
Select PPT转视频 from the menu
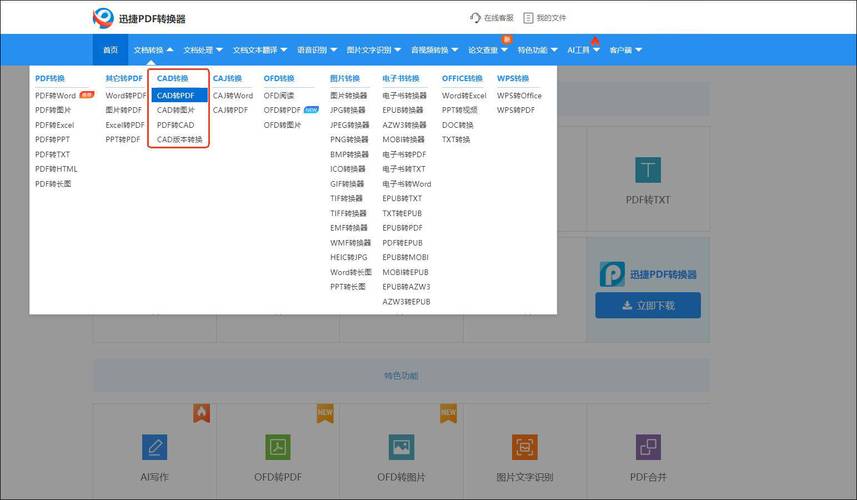(x=460, y=110)
